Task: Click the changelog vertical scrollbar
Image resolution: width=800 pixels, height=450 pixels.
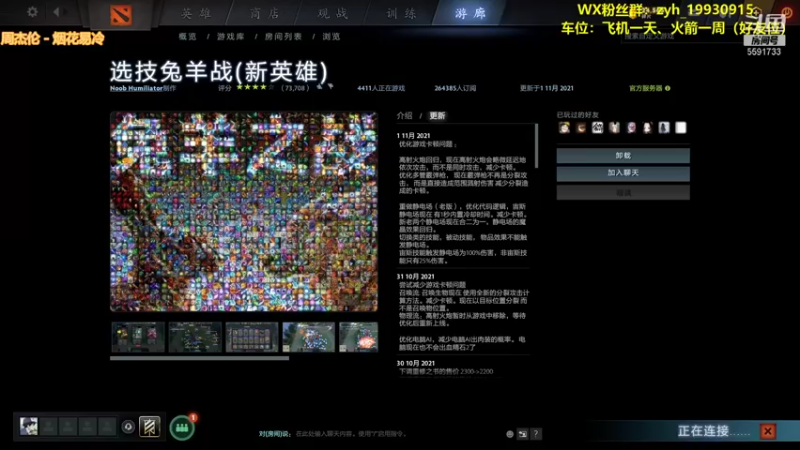Action: [536, 146]
